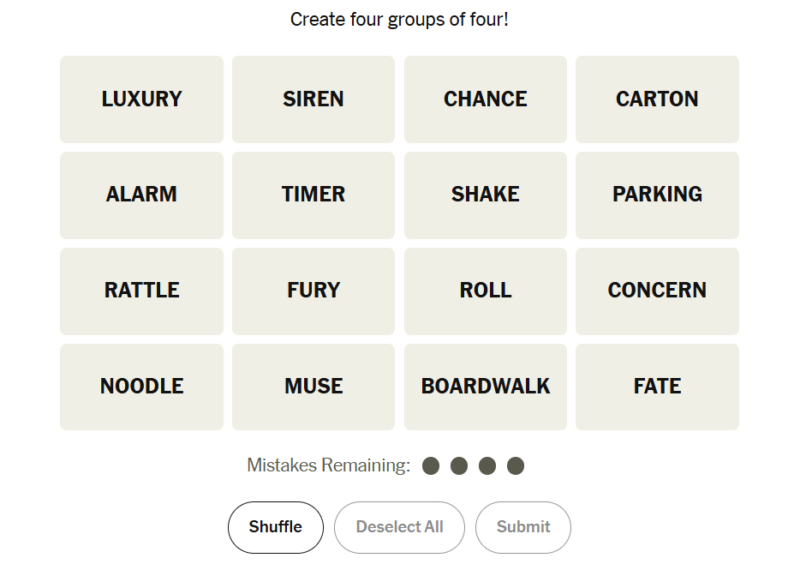Select the CONCERN tile

(x=657, y=291)
